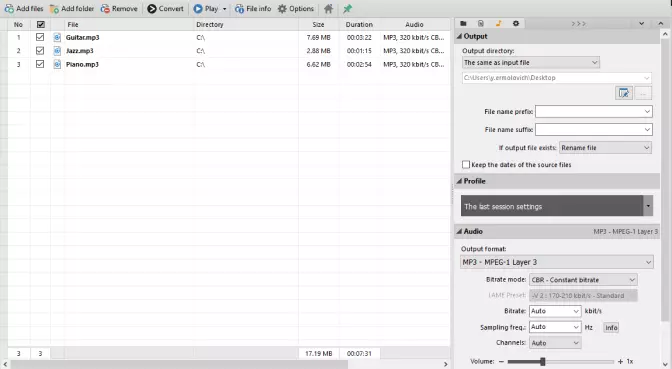Image resolution: width=672 pixels, height=369 pixels.
Task: Click the Add files toolbar button
Action: 24,9
